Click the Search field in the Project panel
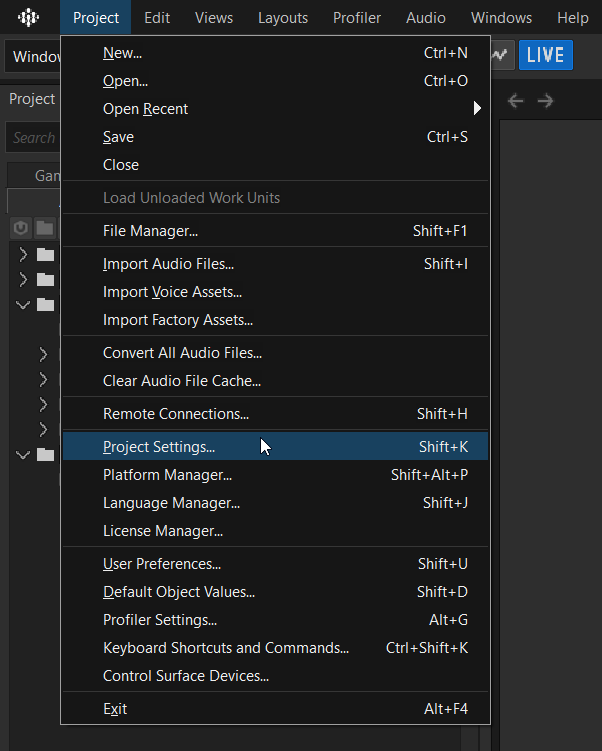Screen dimensions: 602x751 pos(33,138)
